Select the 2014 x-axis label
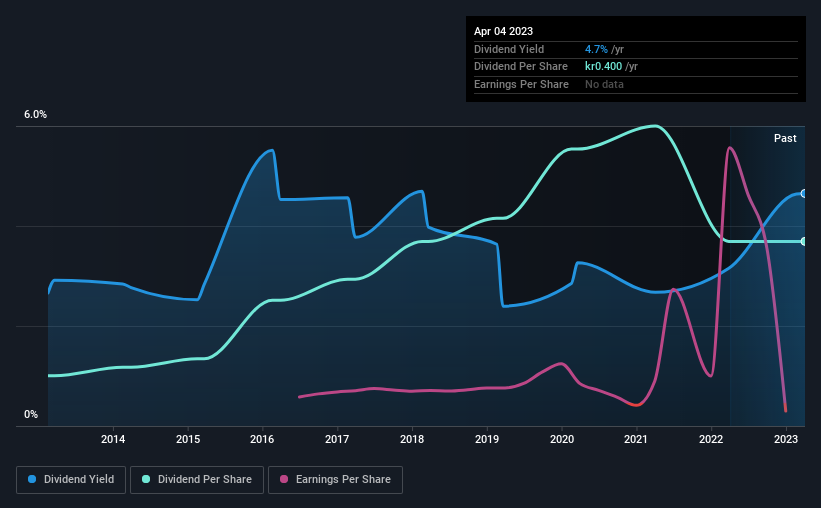 (113, 439)
